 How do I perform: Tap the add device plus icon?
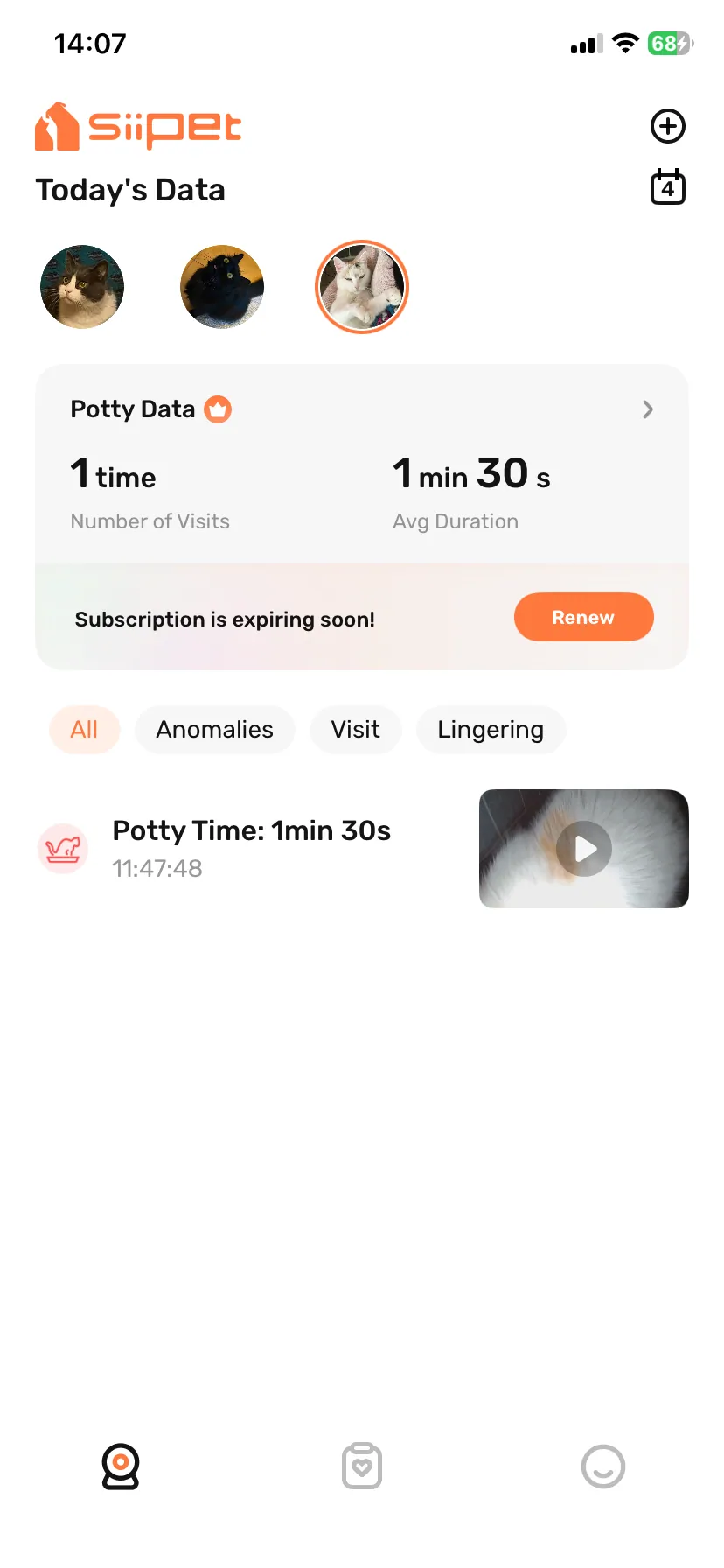[x=668, y=126]
